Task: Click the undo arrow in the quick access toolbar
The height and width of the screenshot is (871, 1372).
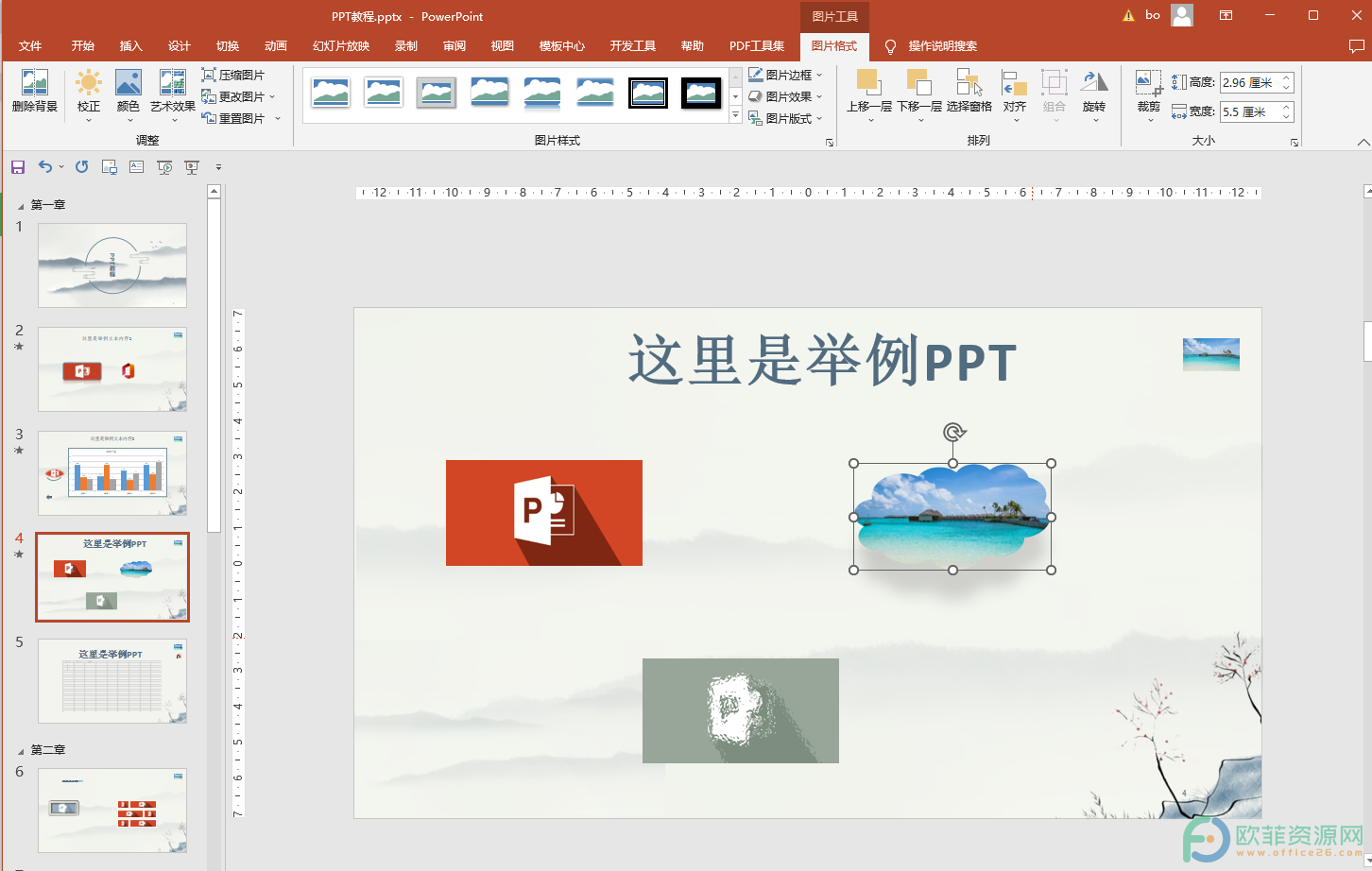Action: 45,167
